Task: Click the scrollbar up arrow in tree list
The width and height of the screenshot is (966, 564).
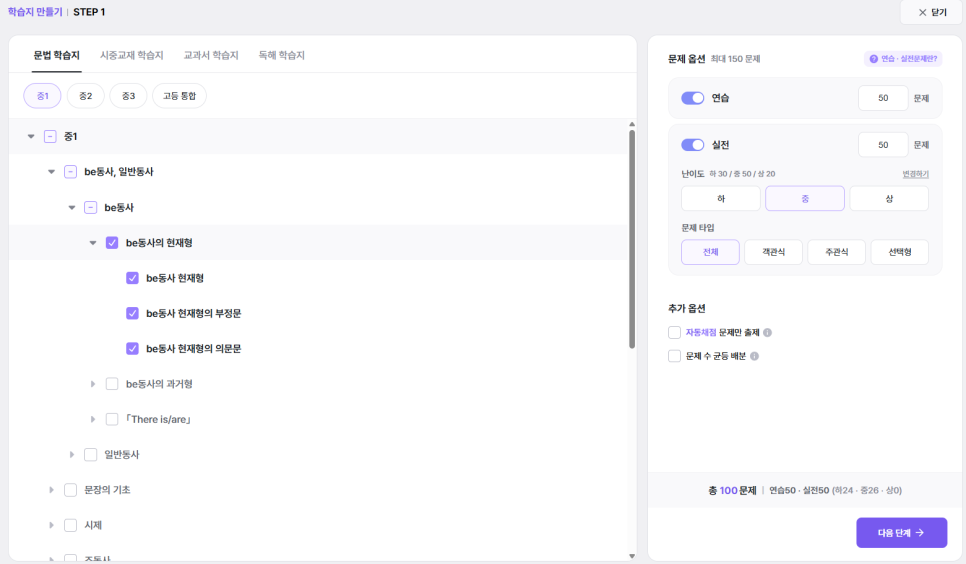Action: tap(631, 125)
